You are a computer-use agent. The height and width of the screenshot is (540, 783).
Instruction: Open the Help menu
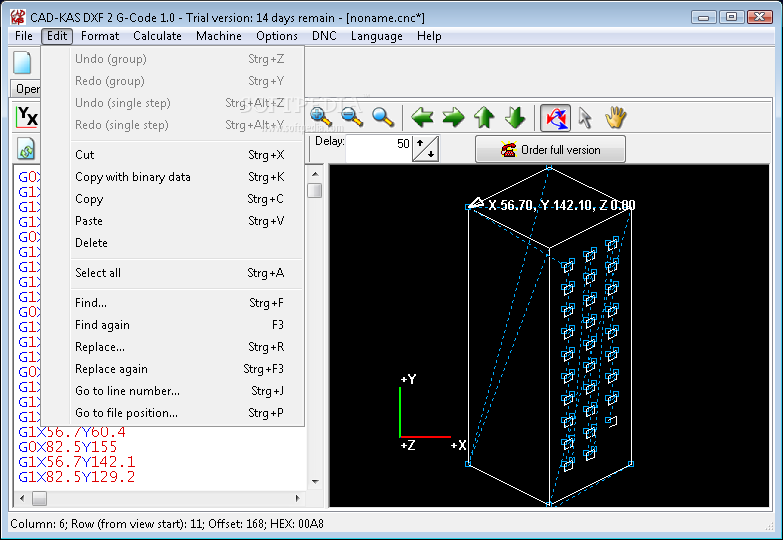coord(429,36)
